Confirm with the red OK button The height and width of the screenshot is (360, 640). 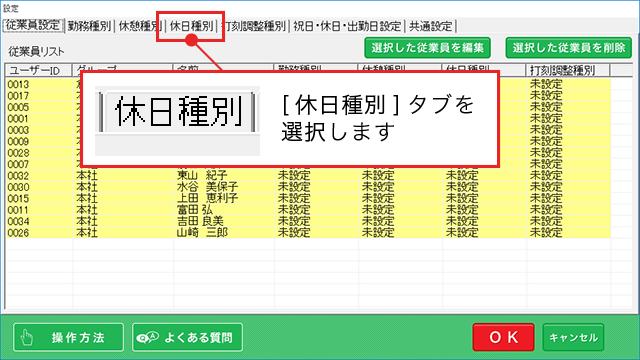point(503,337)
